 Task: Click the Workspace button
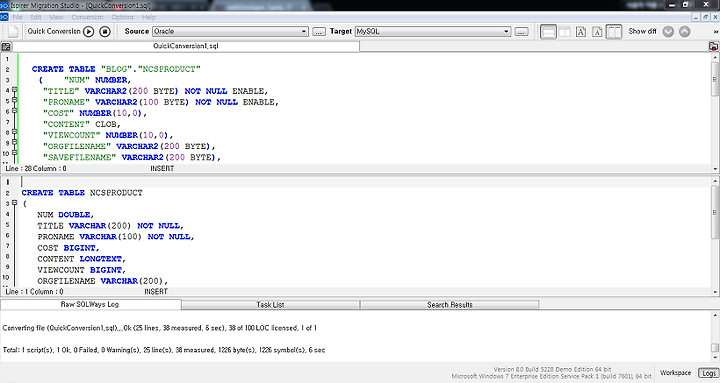click(675, 373)
